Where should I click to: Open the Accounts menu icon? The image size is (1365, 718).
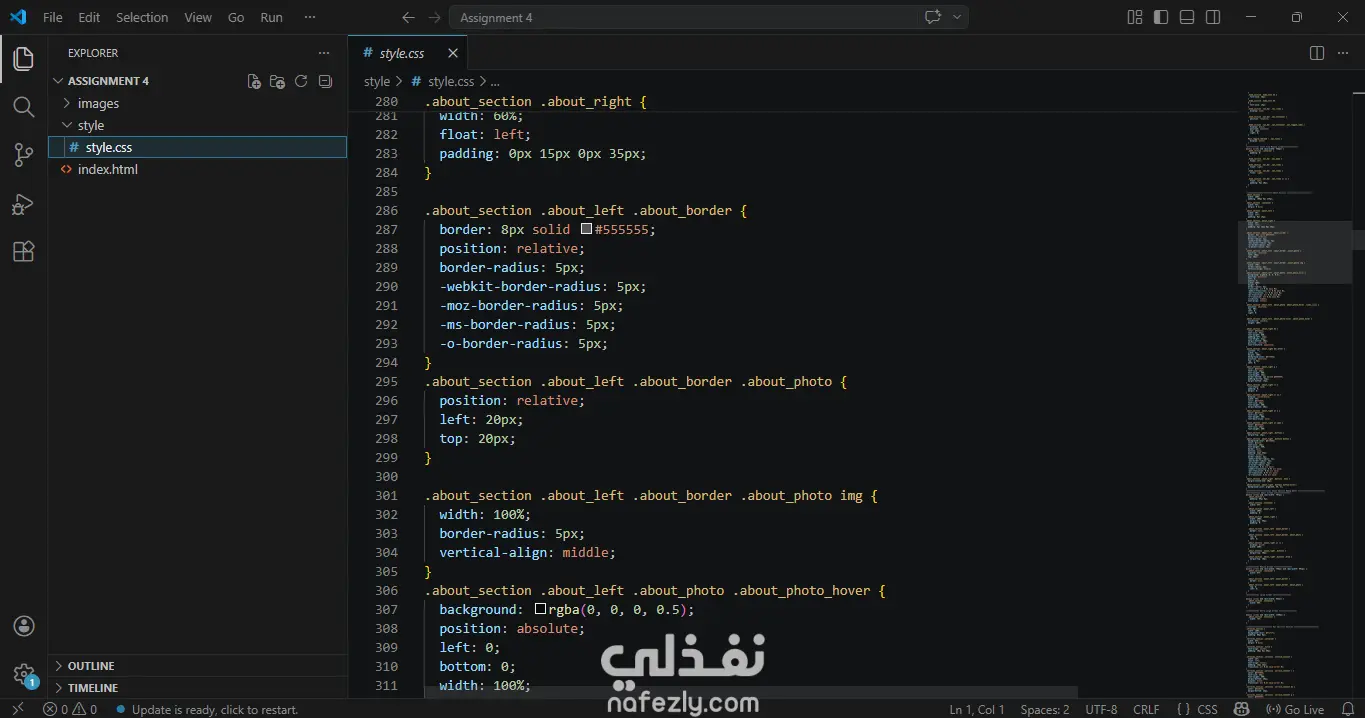tap(23, 626)
